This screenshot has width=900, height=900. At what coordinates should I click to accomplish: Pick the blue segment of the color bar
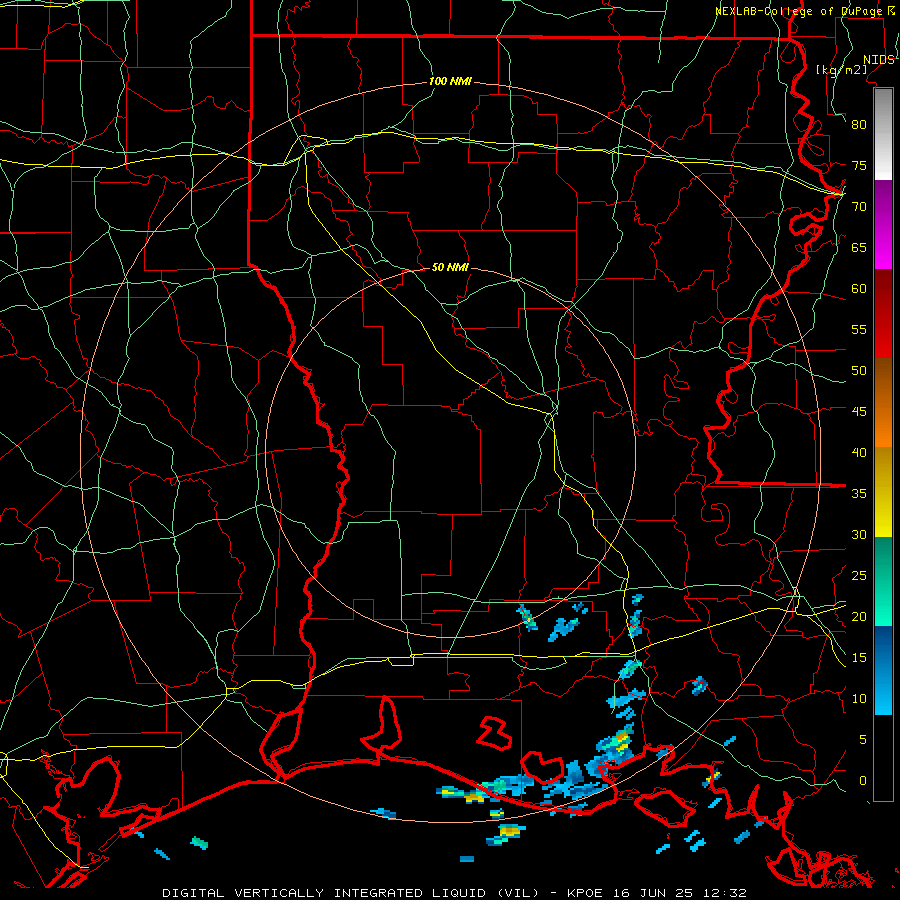883,670
